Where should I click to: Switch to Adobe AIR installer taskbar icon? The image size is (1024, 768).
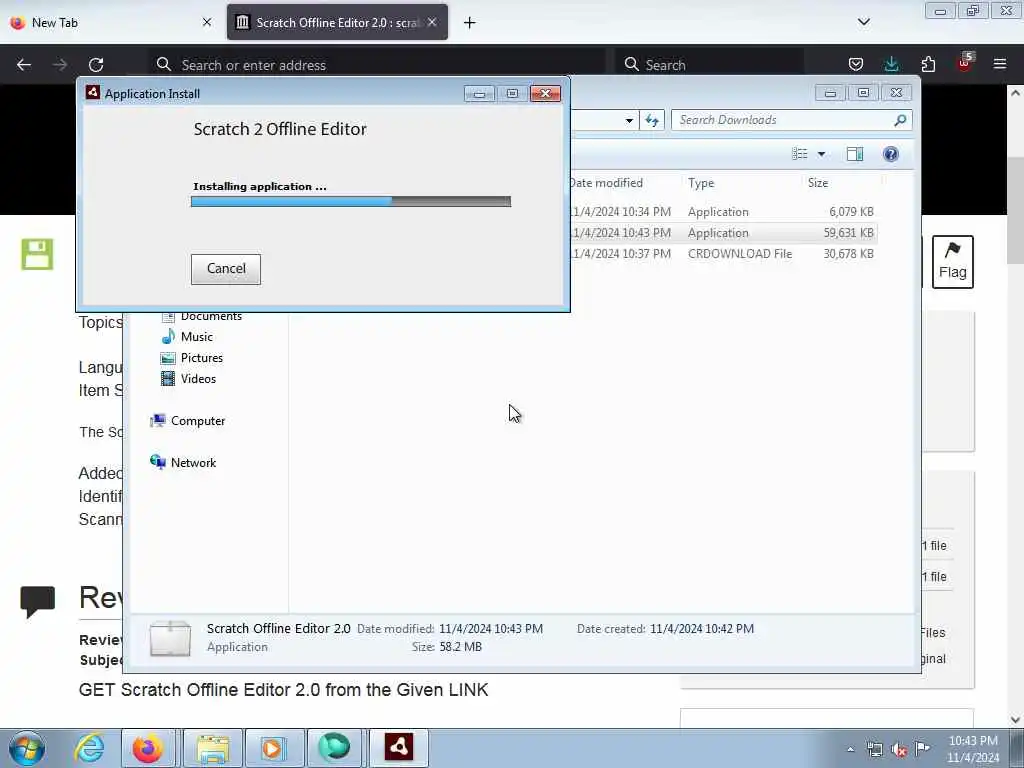(x=399, y=748)
